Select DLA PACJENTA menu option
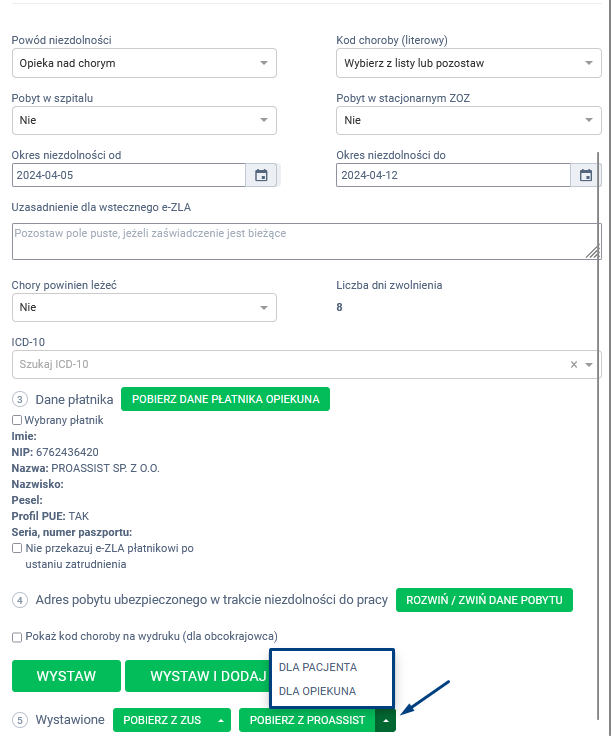 click(x=318, y=667)
